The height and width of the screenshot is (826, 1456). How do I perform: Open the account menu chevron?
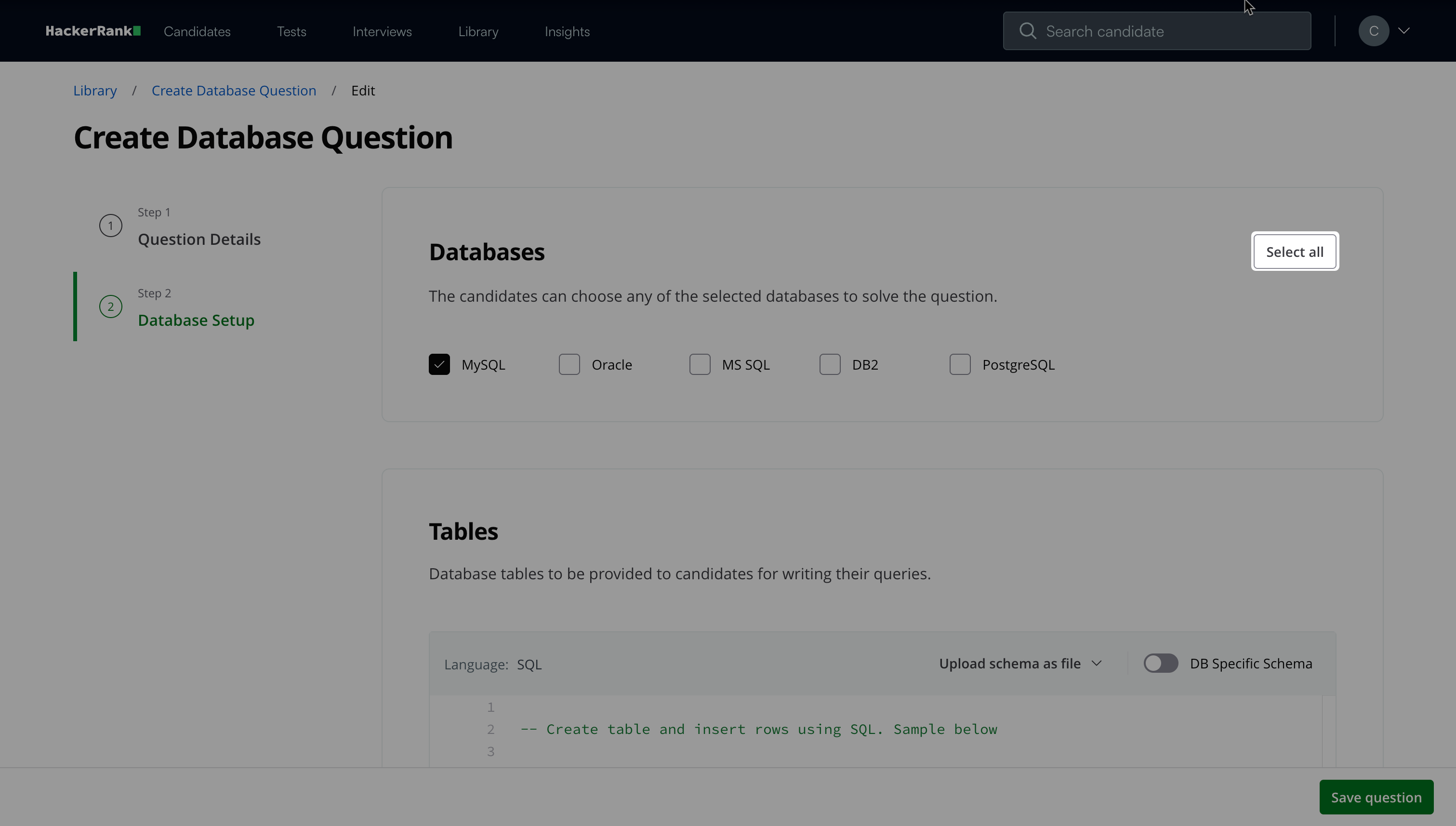click(1404, 31)
